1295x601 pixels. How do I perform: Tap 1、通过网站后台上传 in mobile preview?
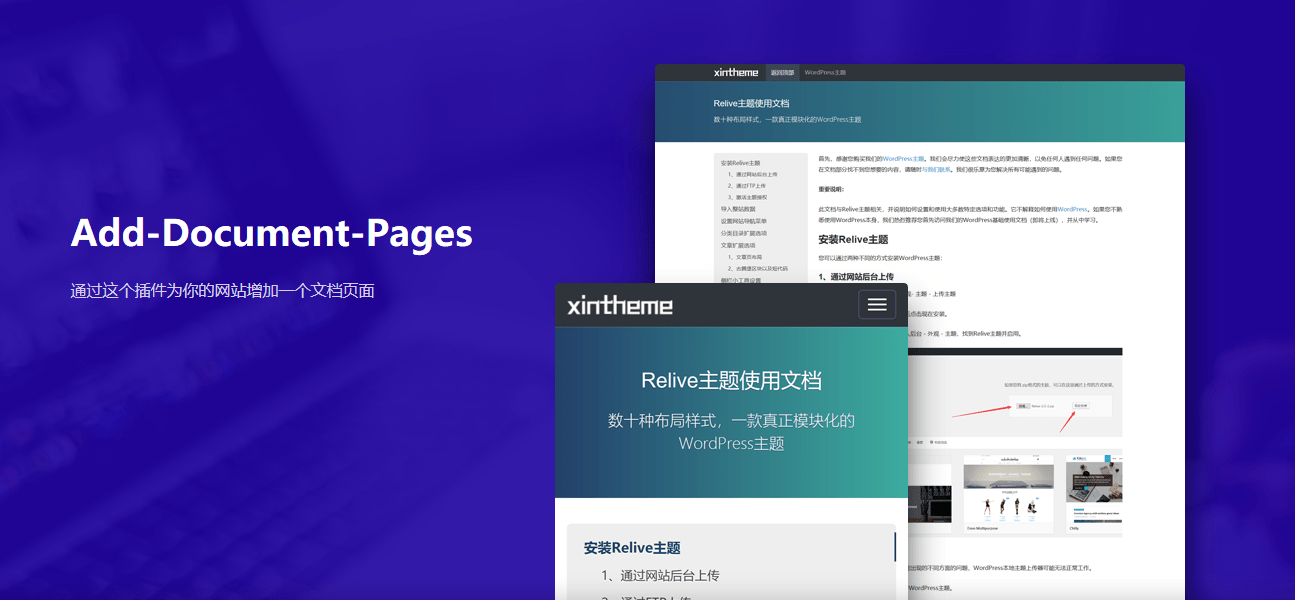click(x=660, y=575)
